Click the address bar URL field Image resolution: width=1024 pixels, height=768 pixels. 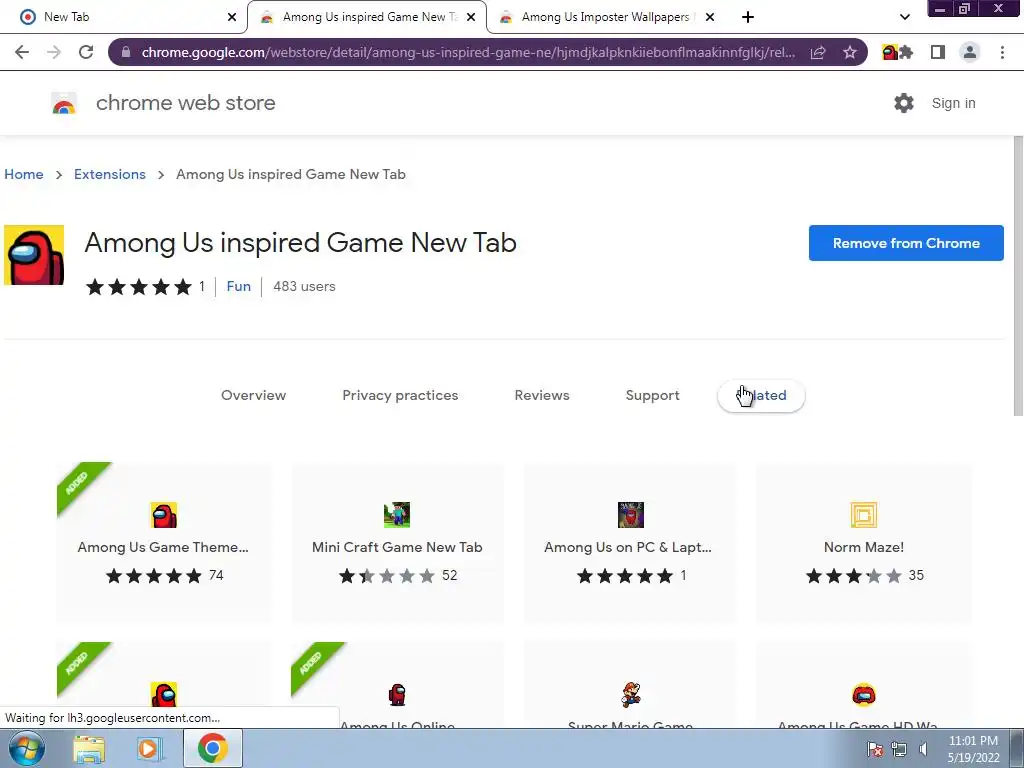[x=468, y=52]
